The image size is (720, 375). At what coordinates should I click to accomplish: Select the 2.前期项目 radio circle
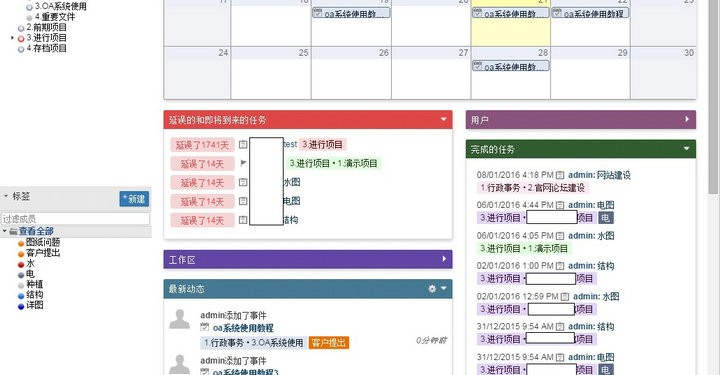click(21, 28)
